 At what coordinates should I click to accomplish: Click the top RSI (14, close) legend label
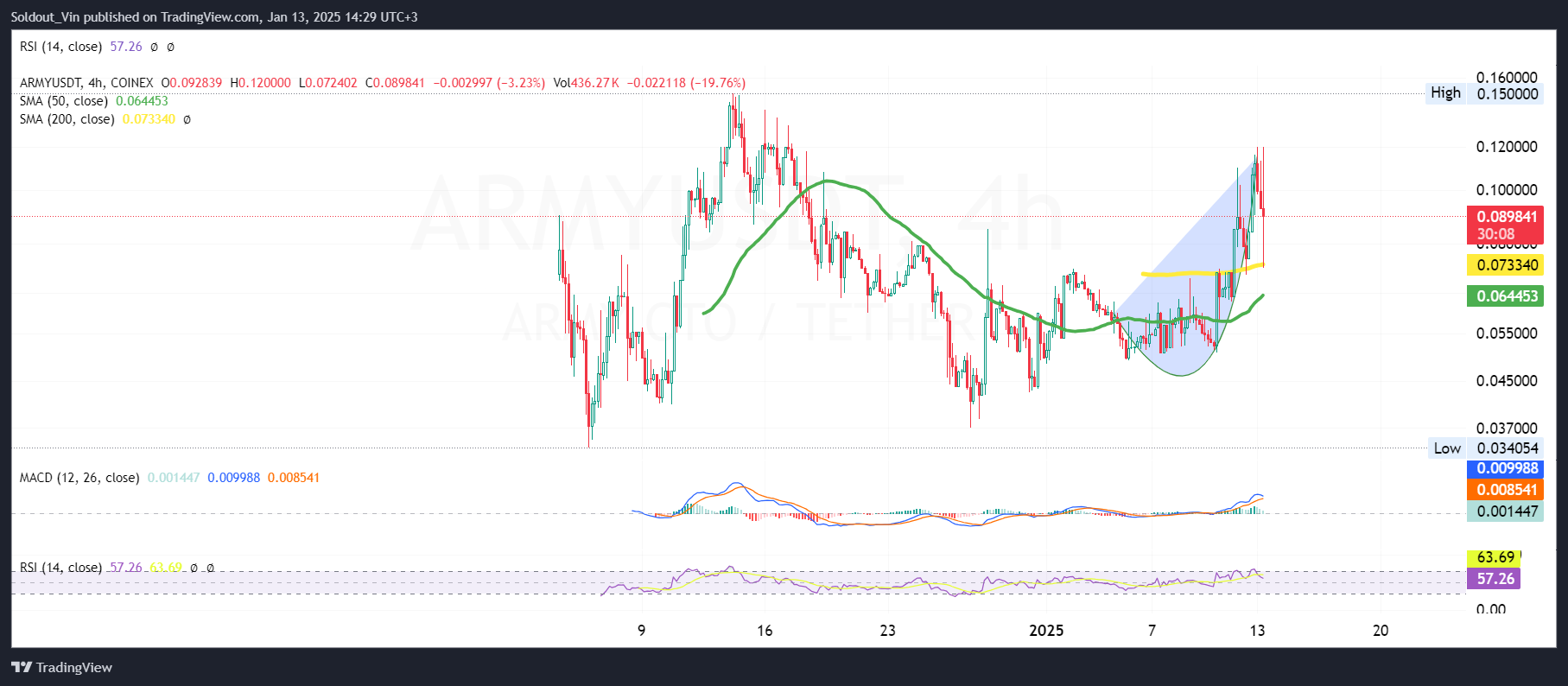[x=60, y=47]
